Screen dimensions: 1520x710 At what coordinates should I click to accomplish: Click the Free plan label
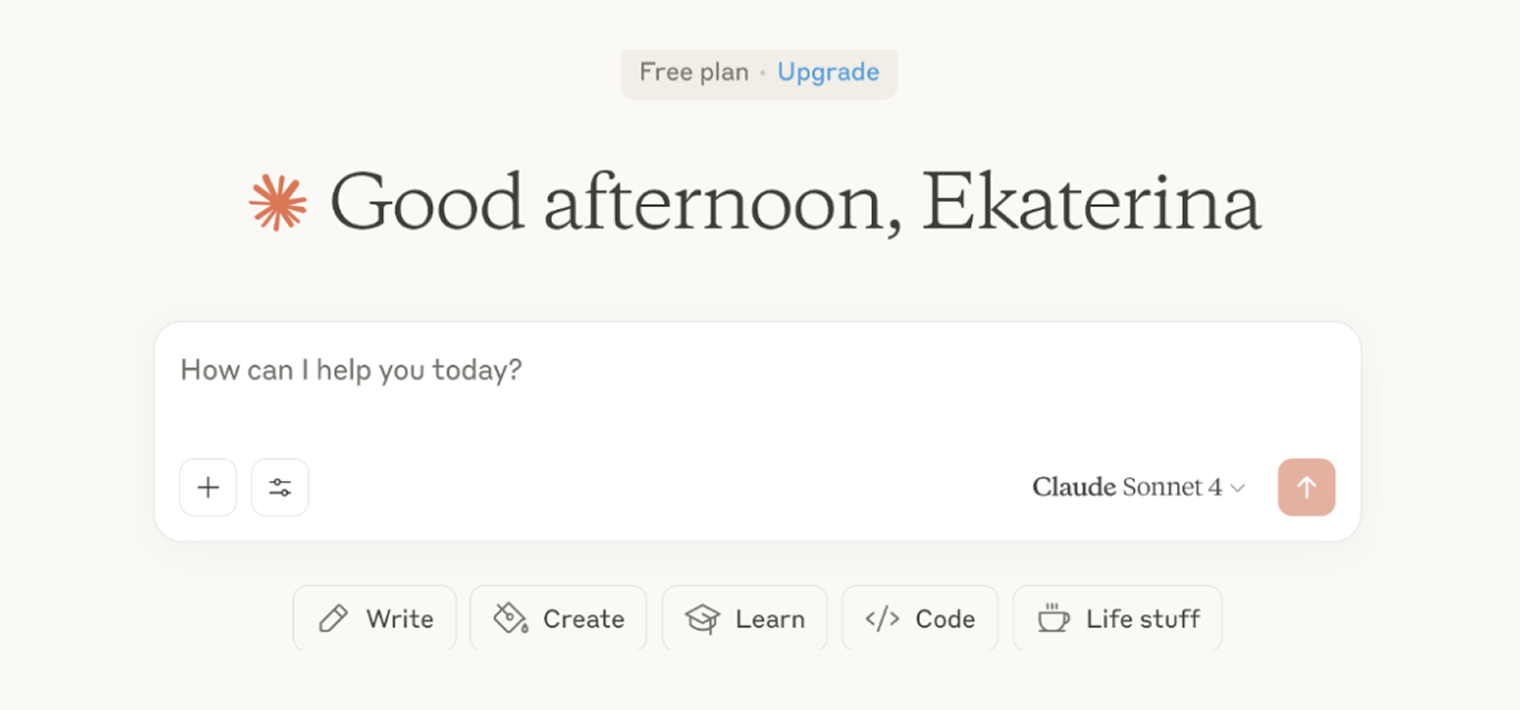(694, 72)
